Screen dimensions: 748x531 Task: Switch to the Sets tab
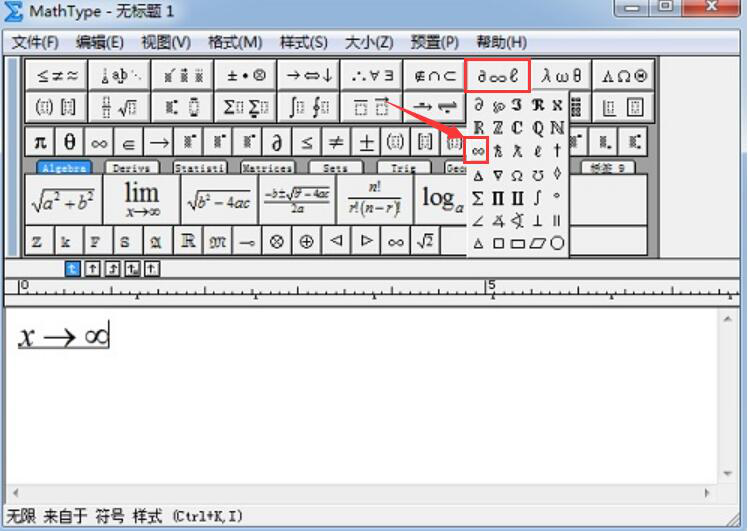[x=335, y=168]
